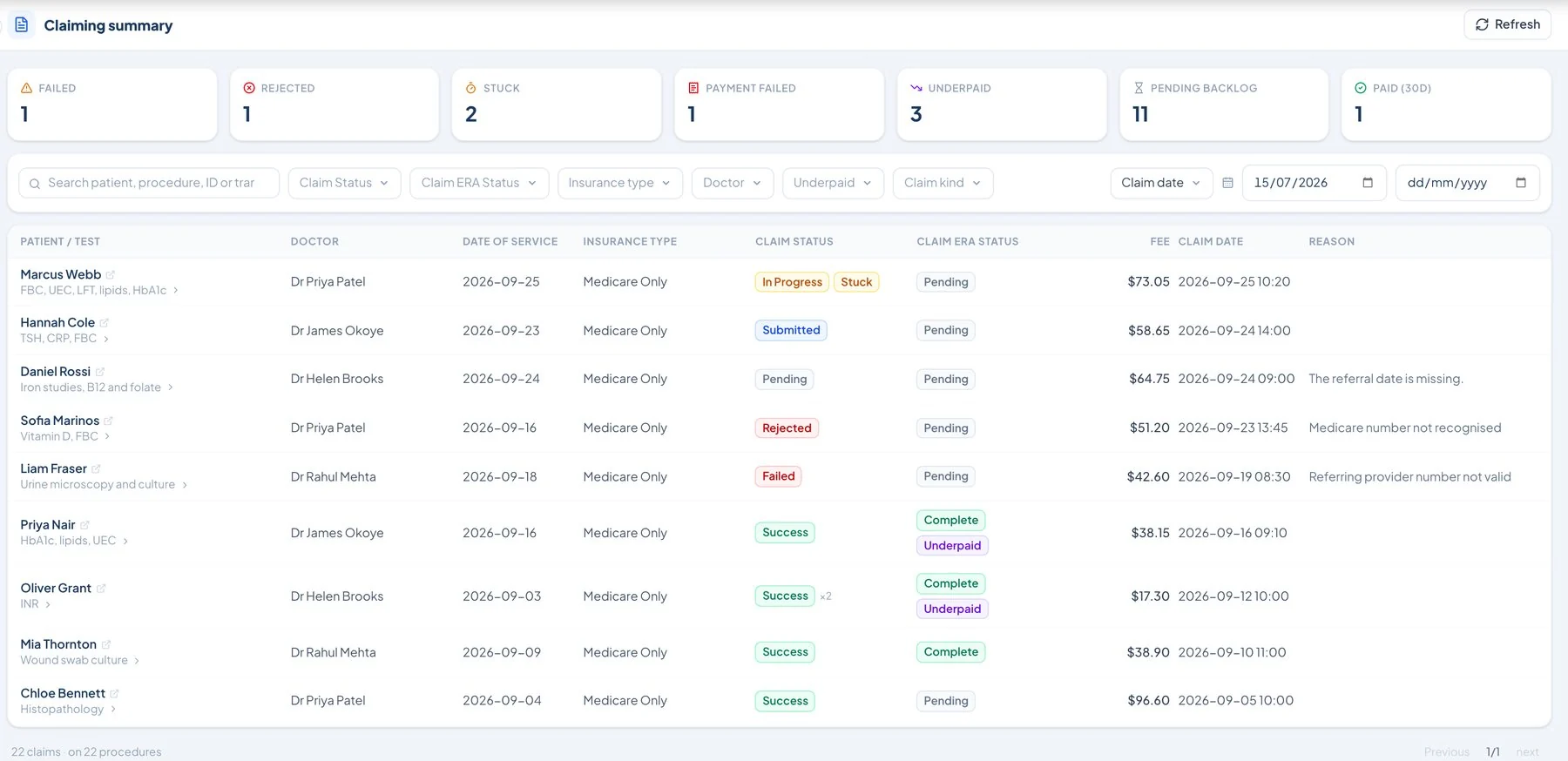The width and height of the screenshot is (1568, 761).
Task: Open date picker icon for 15/07/2026
Action: tap(1368, 183)
